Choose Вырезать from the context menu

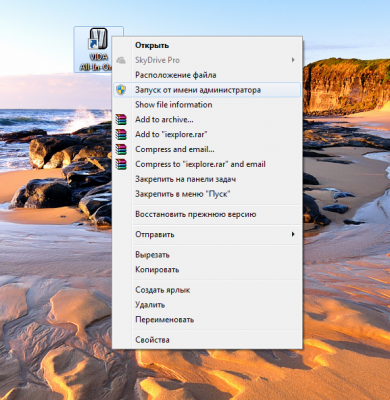207,255
